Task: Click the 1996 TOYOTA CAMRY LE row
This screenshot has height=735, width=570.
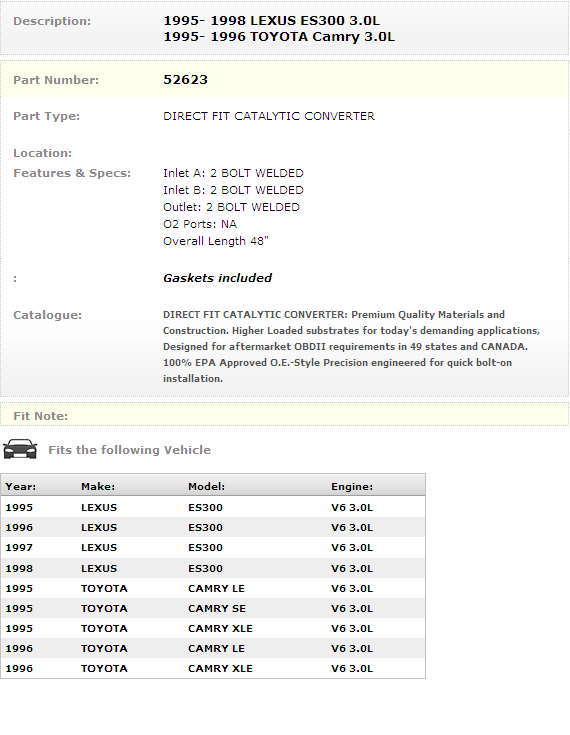Action: (x=213, y=649)
